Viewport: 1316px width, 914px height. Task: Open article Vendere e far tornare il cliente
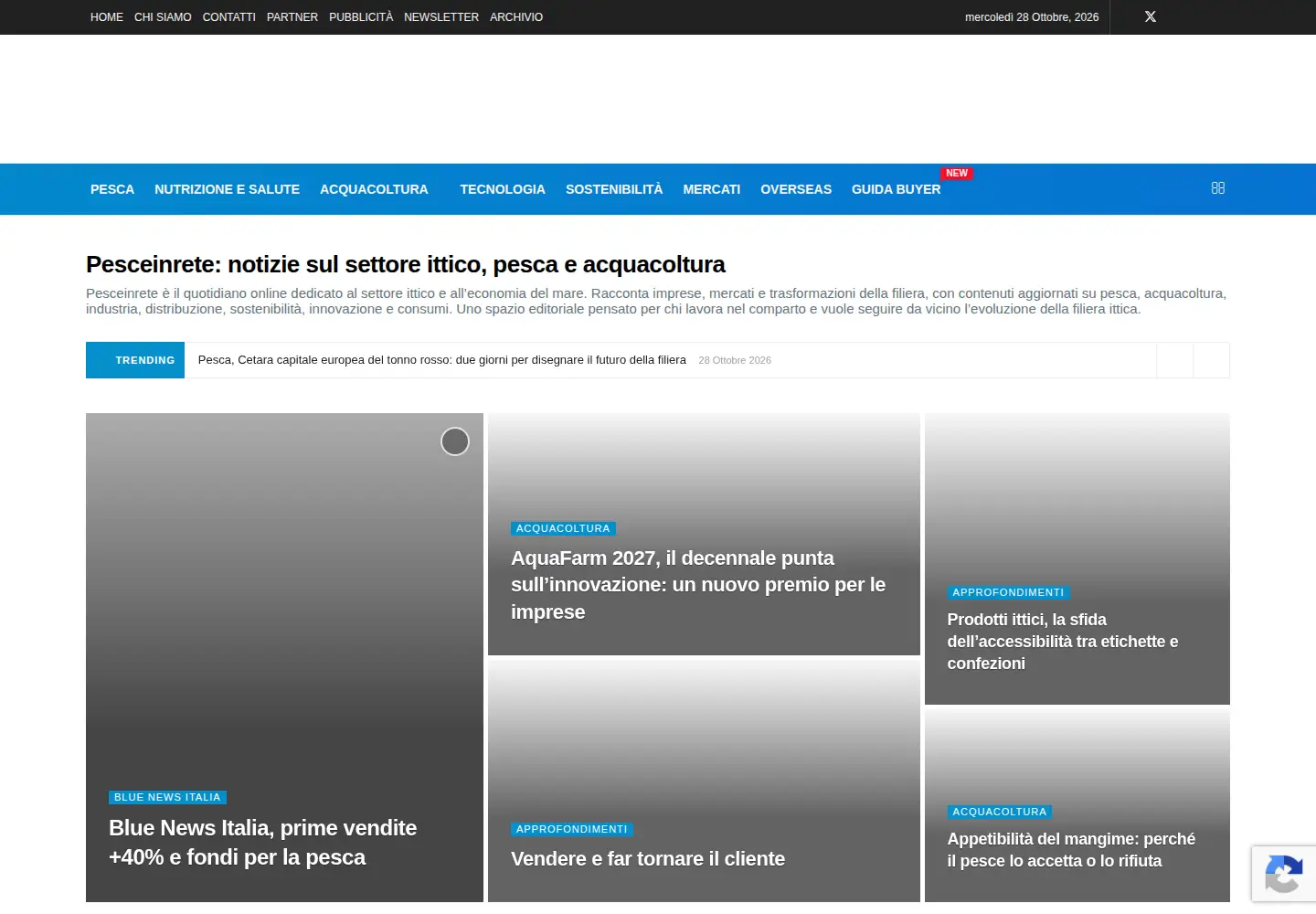click(648, 859)
